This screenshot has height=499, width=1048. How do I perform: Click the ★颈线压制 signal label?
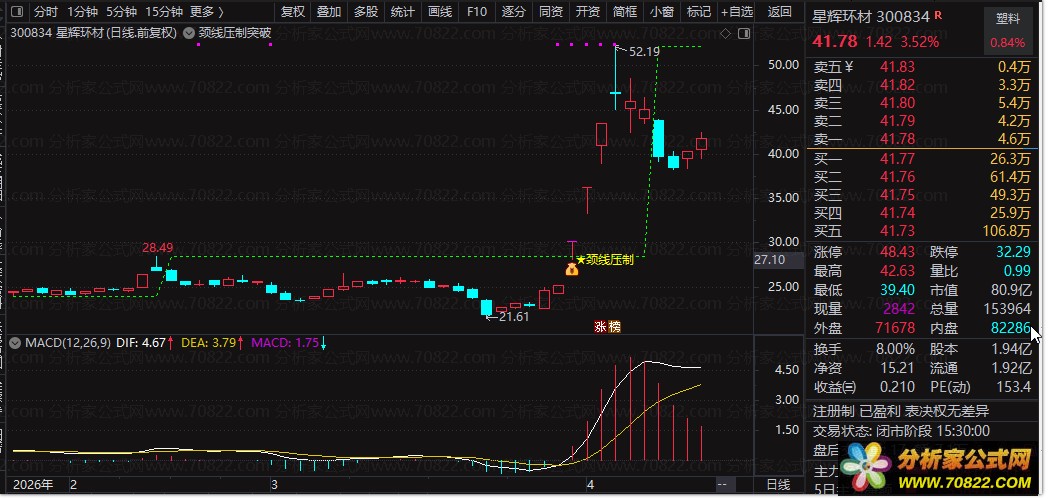tap(605, 259)
